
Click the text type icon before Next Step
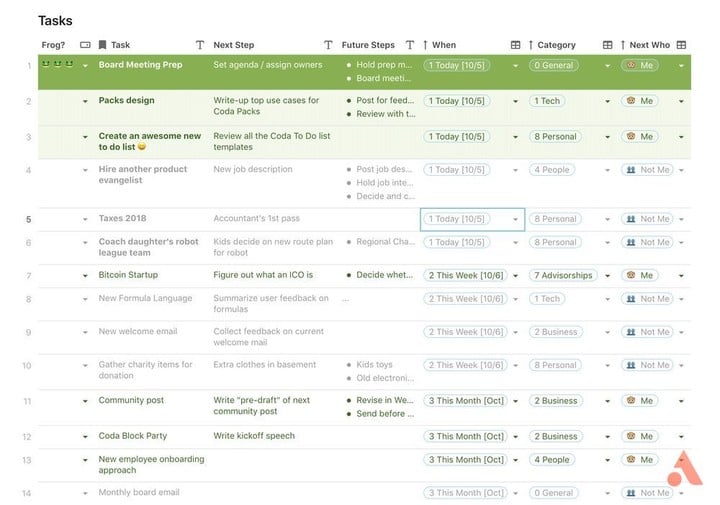(x=200, y=45)
